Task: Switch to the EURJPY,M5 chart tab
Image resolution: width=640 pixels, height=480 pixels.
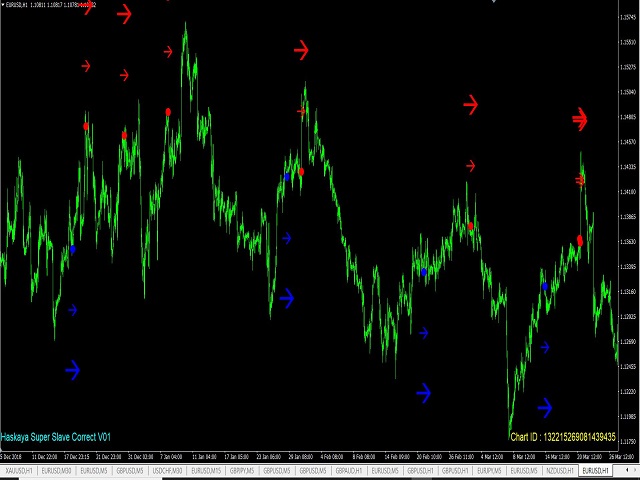Action: [489, 471]
